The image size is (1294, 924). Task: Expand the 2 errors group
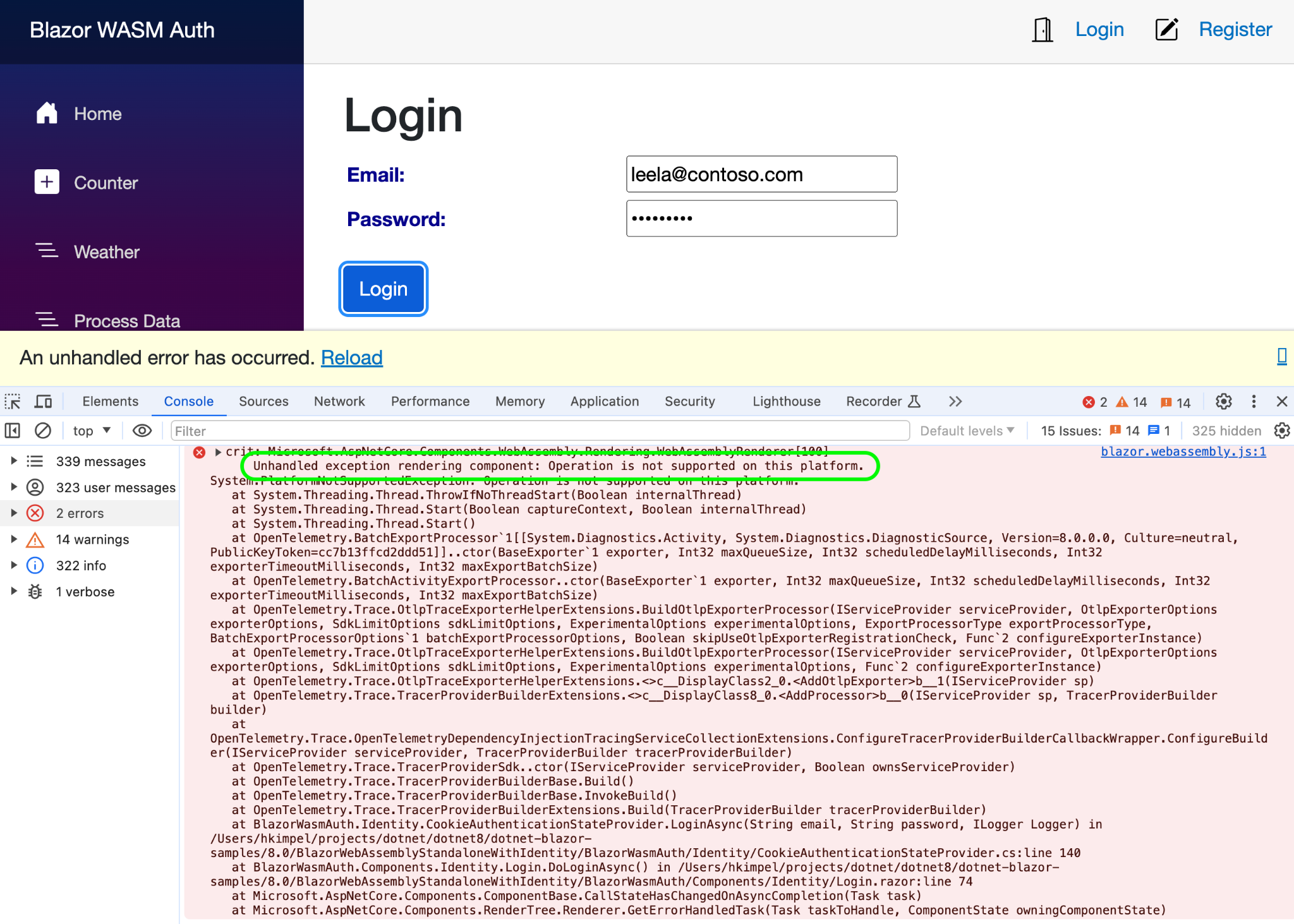[14, 513]
